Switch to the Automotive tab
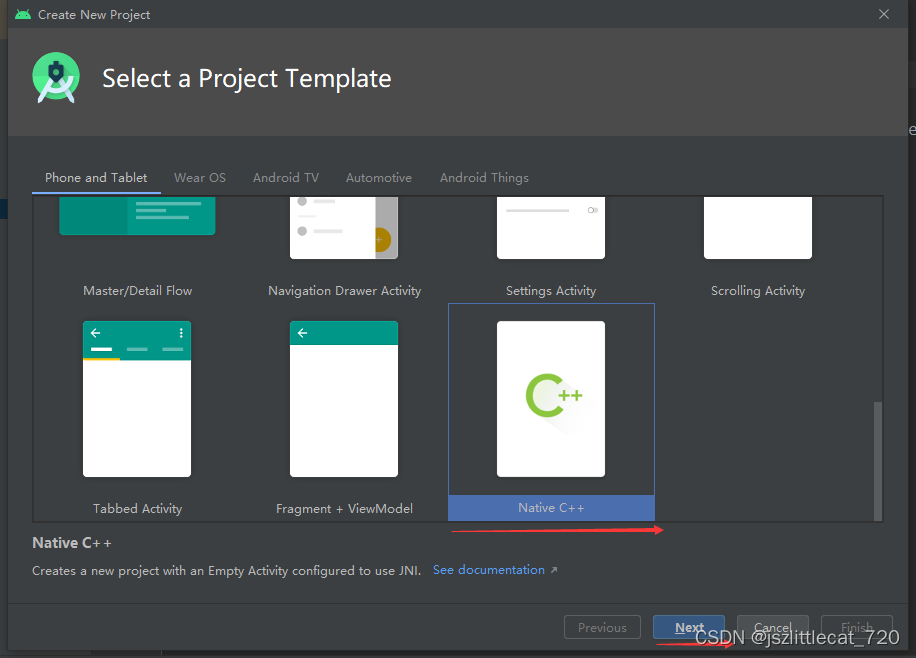Image resolution: width=916 pixels, height=658 pixels. 379,178
